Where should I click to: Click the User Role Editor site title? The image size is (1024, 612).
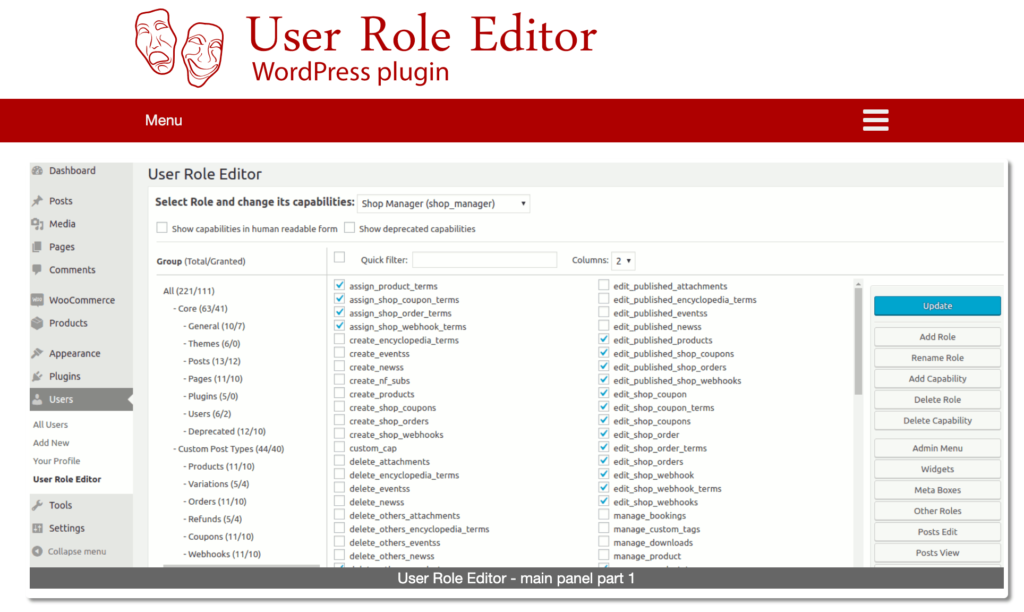pyautogui.click(x=421, y=35)
